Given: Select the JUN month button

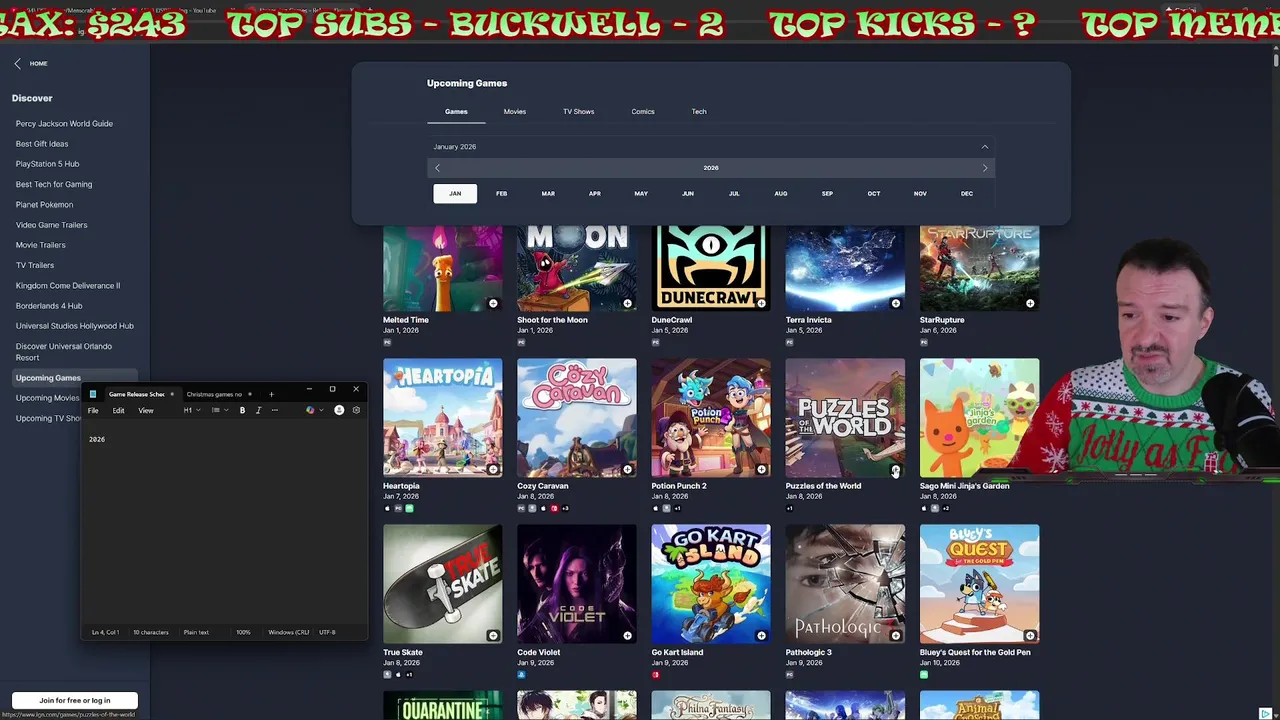Looking at the screenshot, I should [687, 193].
